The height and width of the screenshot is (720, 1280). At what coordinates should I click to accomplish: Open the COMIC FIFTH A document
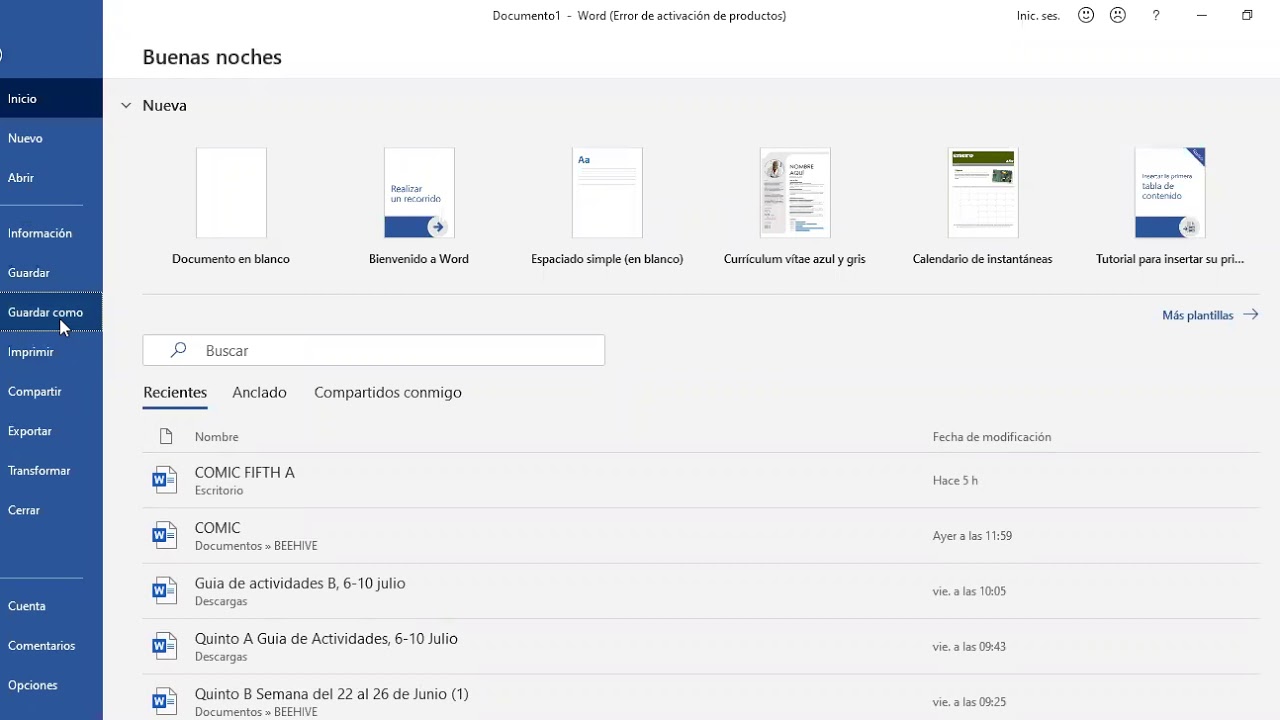245,472
